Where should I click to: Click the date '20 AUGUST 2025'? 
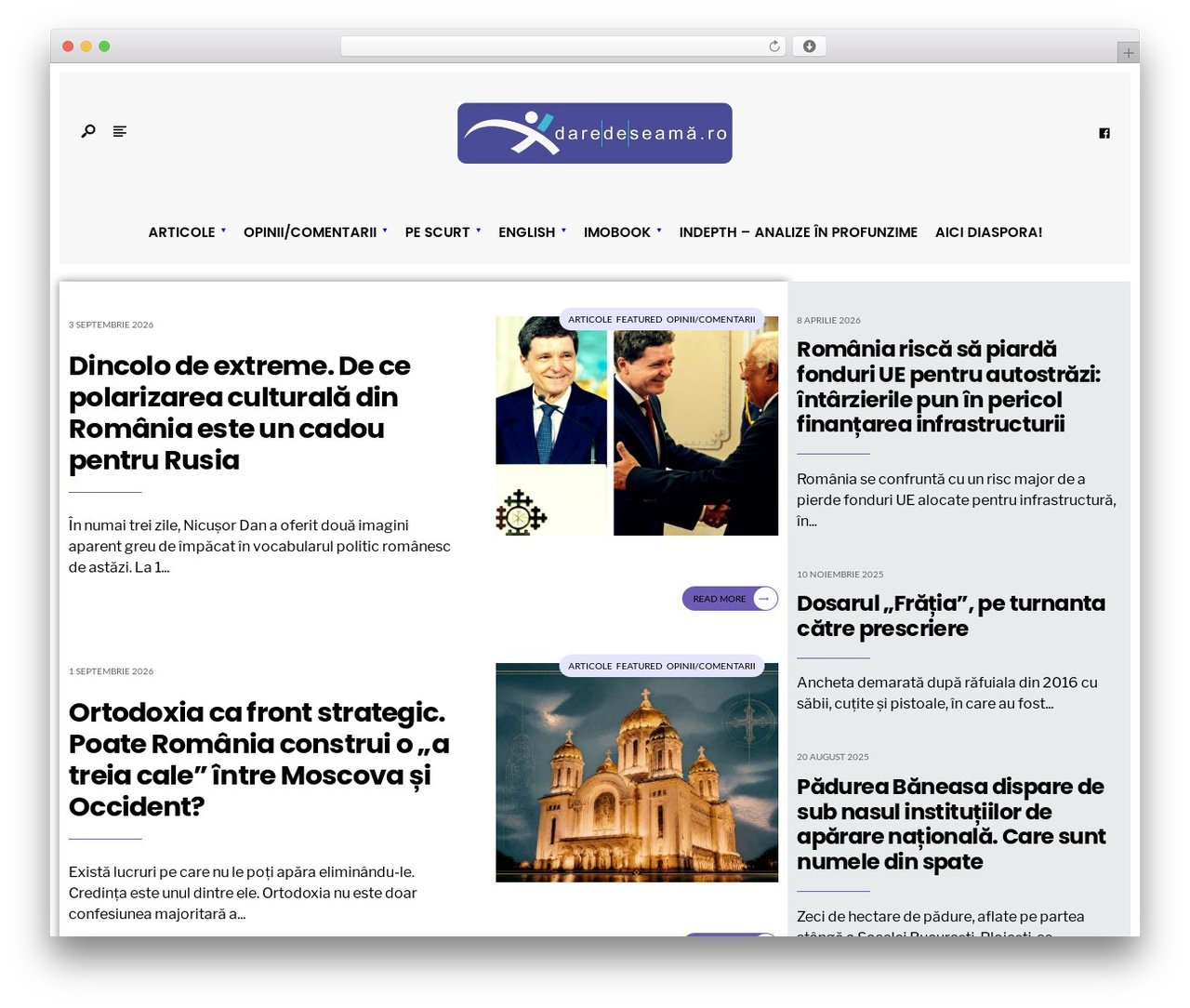pyautogui.click(x=833, y=757)
